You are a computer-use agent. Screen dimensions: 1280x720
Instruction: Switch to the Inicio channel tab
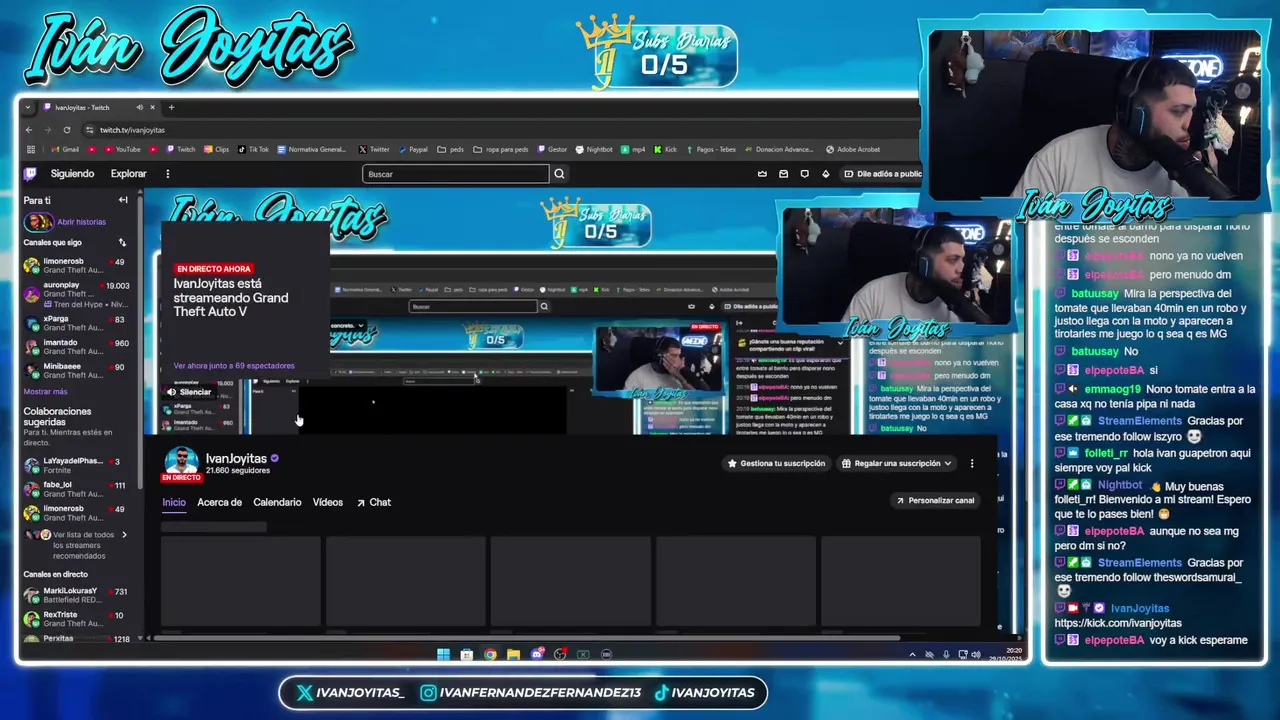coord(174,502)
